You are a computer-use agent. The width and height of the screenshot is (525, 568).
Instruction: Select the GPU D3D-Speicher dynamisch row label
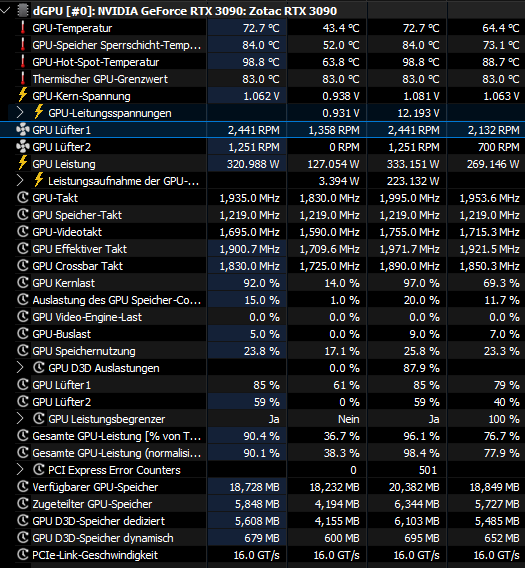point(103,538)
